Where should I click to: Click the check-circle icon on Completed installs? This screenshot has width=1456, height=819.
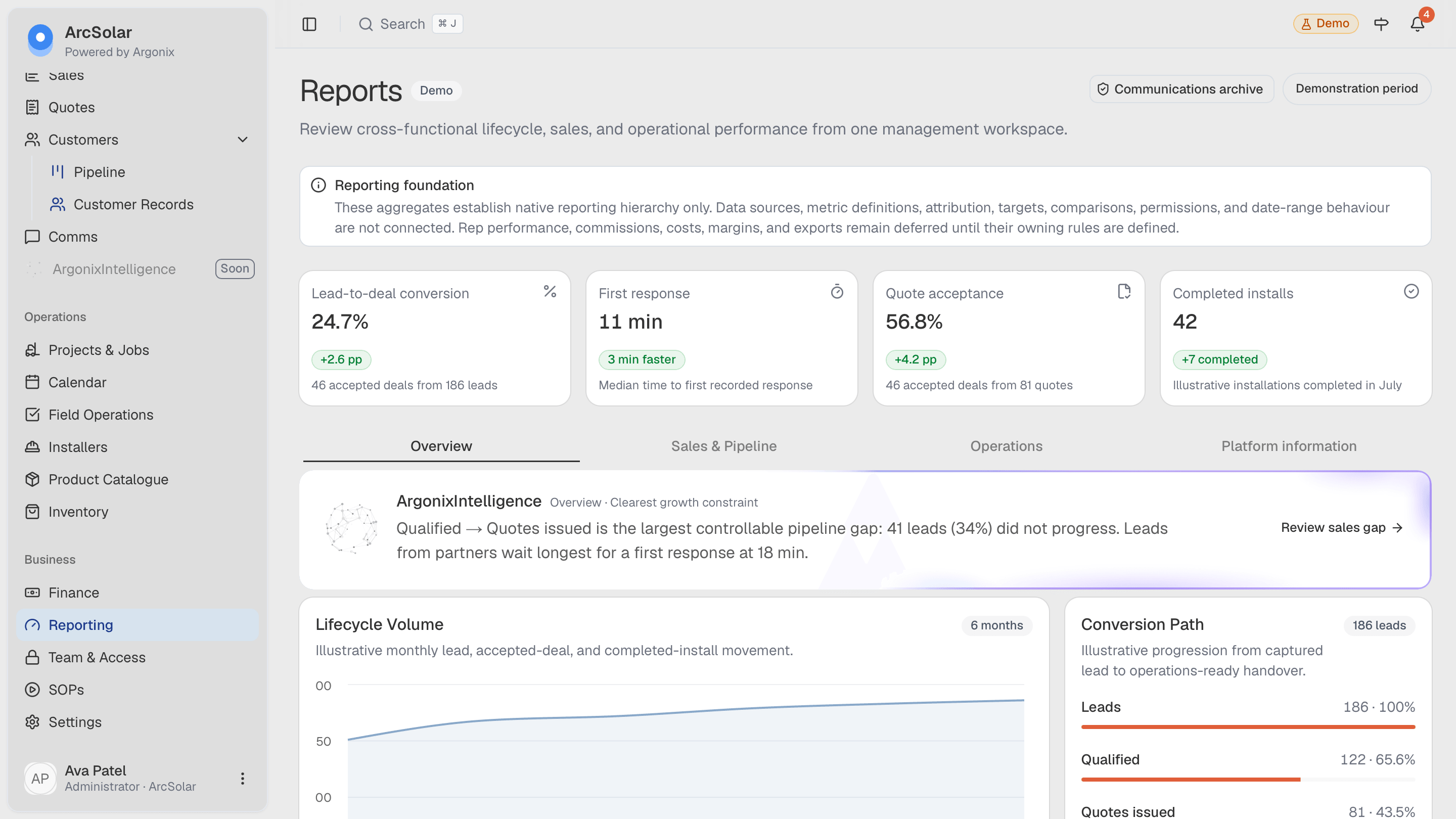1412,292
